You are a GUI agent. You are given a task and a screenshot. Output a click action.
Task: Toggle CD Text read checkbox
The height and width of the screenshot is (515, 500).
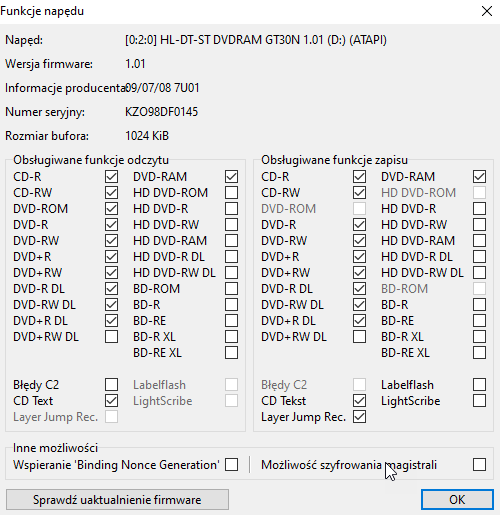[x=111, y=401]
